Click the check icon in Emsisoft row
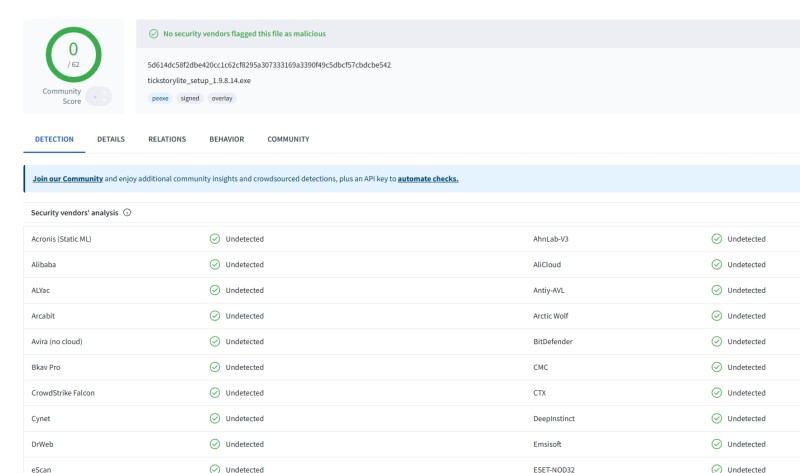Screen dimensions: 800x473 717,444
